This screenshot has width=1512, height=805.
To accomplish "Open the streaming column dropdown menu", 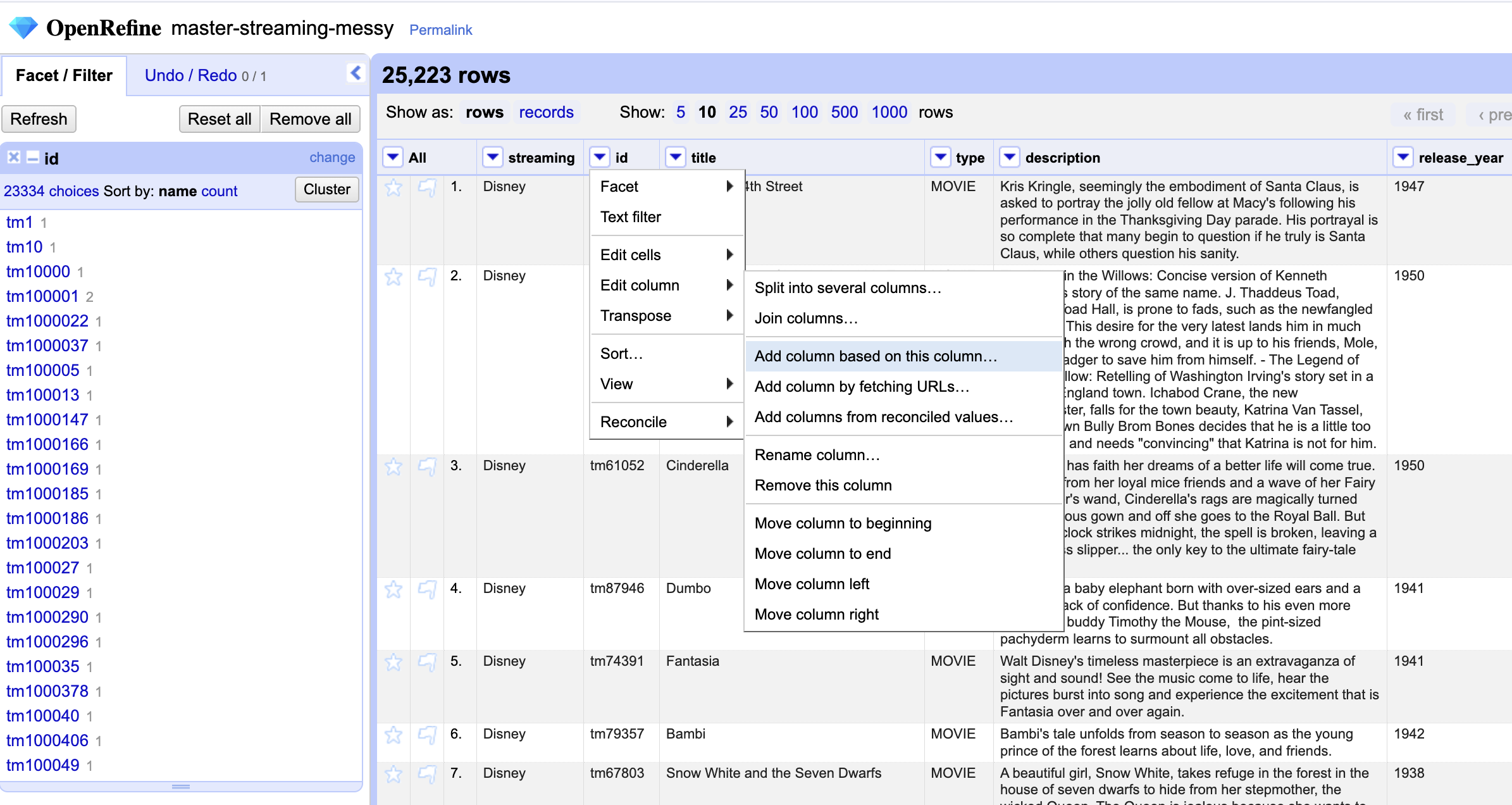I will tap(492, 157).
